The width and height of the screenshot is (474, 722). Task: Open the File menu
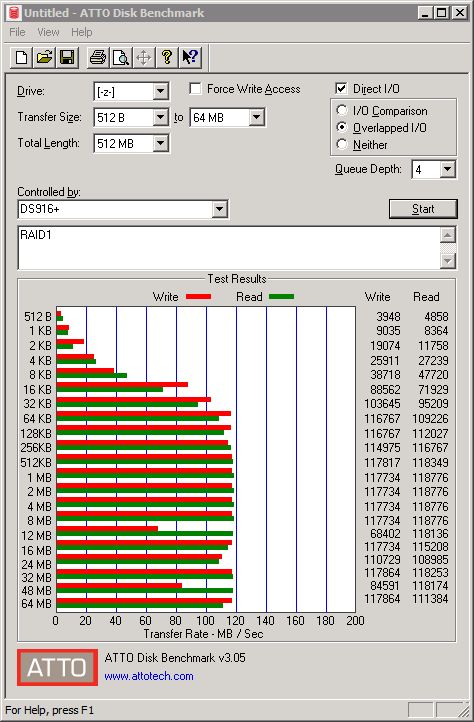[18, 32]
